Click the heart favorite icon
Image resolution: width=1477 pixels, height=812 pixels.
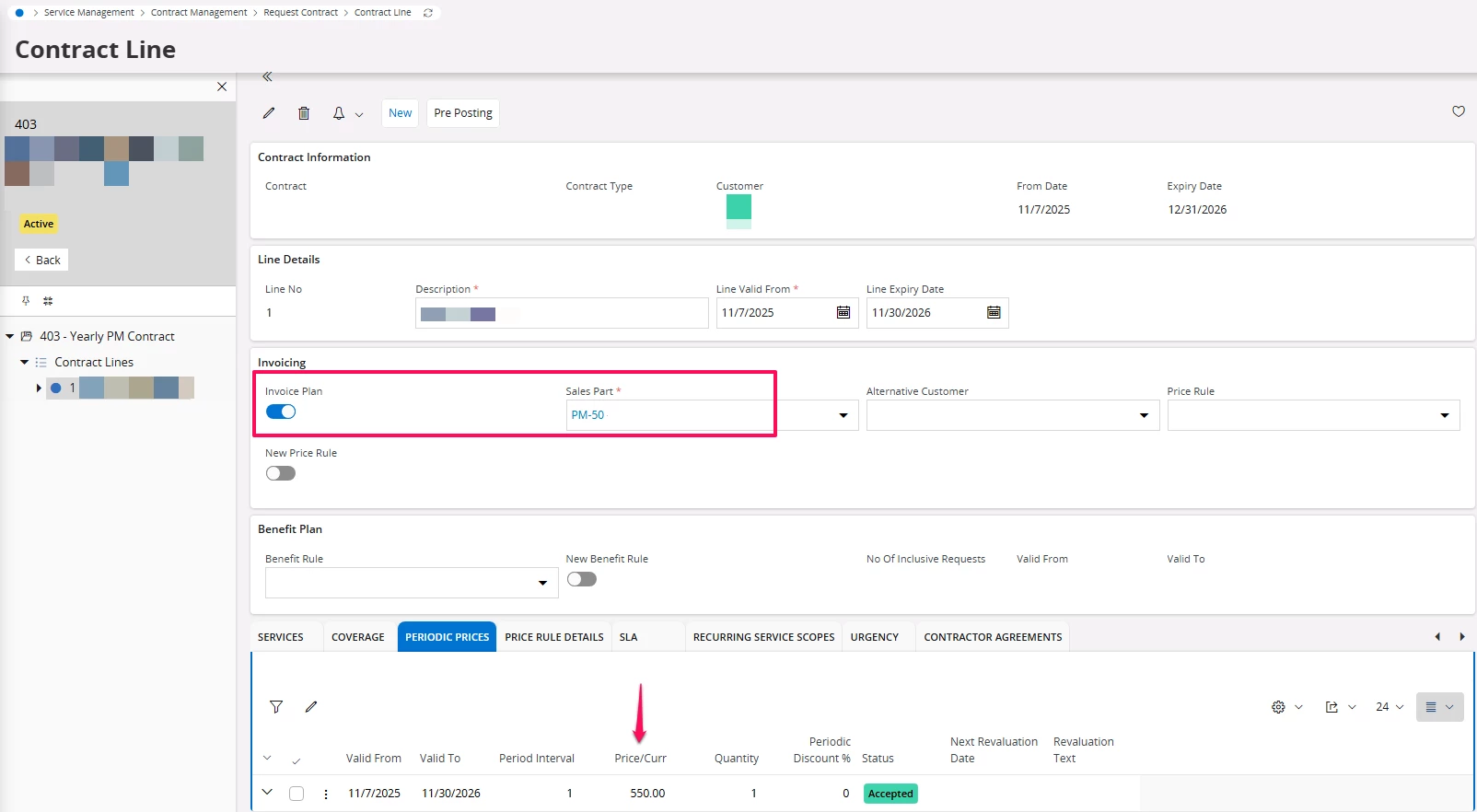1459,111
